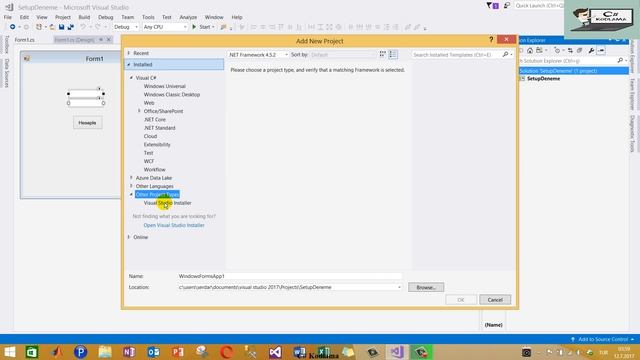The width and height of the screenshot is (640, 360).
Task: Open the Debug configuration dropdown
Action: coord(126,27)
